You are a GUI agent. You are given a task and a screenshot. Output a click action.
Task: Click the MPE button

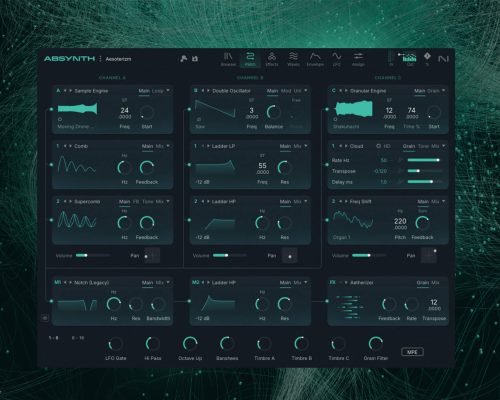click(412, 352)
